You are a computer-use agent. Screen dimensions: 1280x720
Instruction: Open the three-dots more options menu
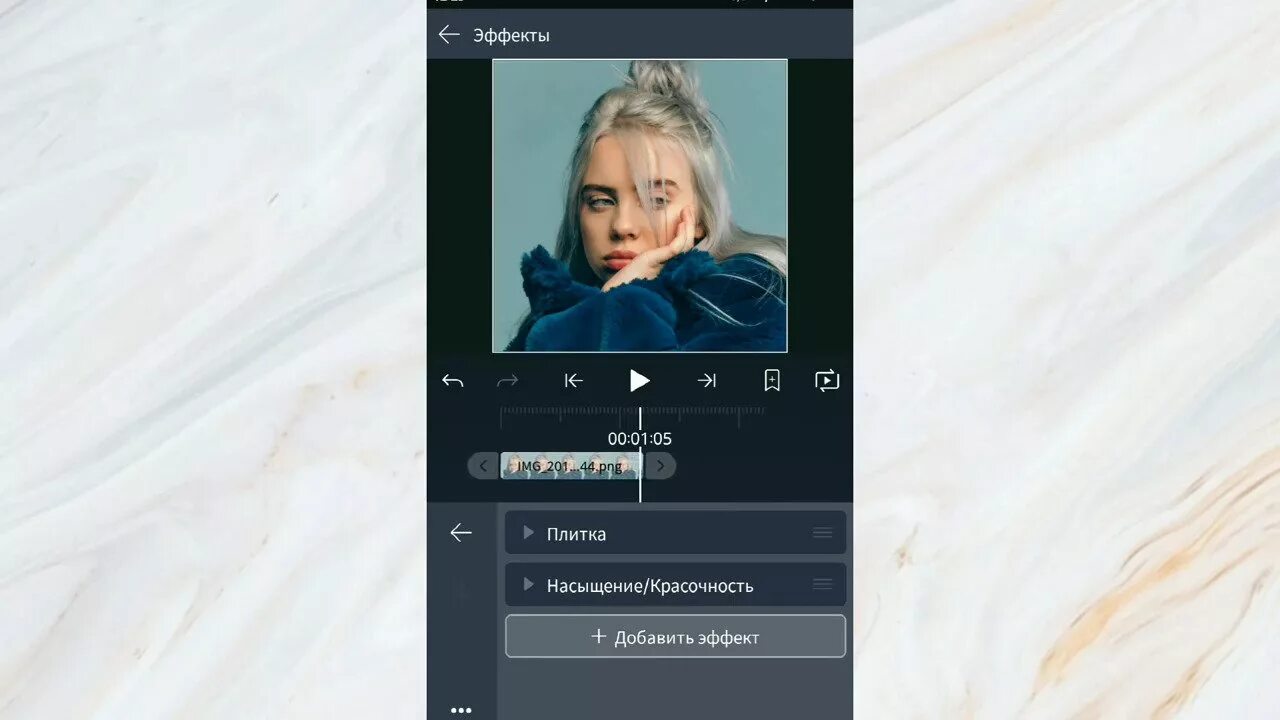[x=461, y=710]
